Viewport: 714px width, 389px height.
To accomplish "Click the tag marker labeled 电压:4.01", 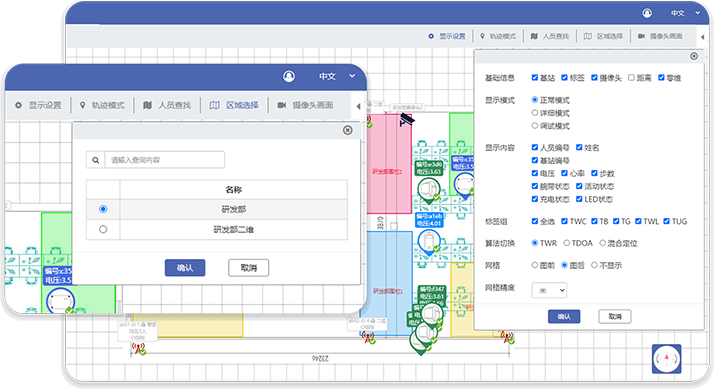I will coord(428,241).
